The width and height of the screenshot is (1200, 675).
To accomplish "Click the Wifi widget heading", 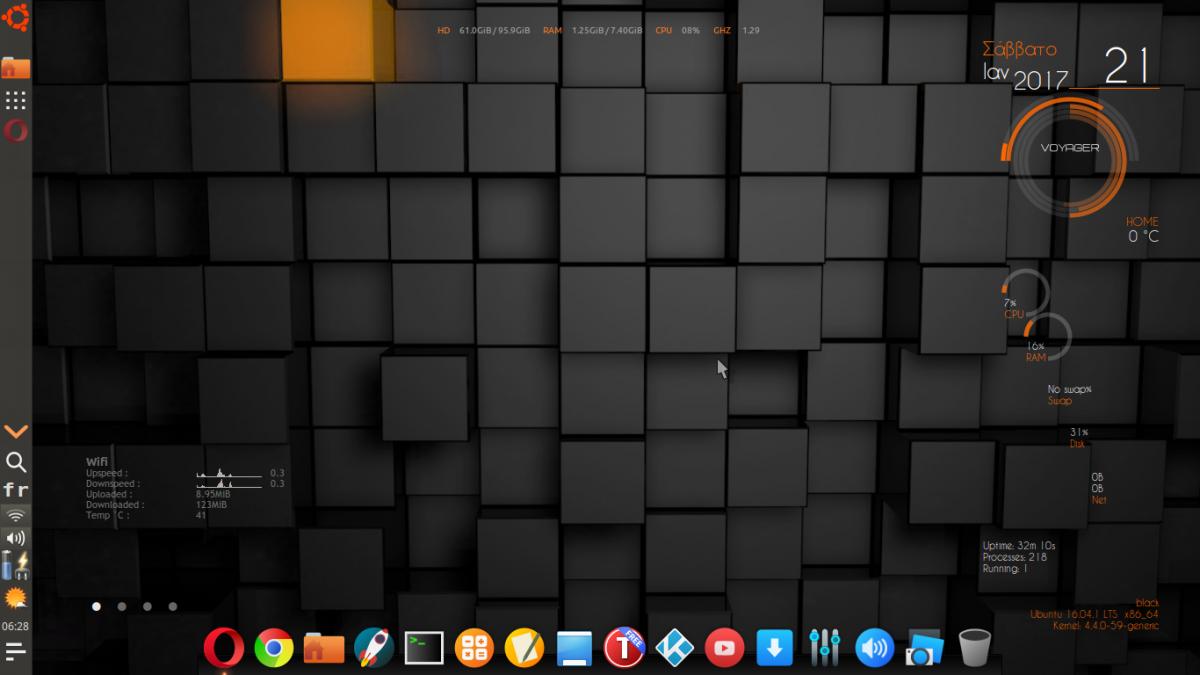I will click(96, 461).
